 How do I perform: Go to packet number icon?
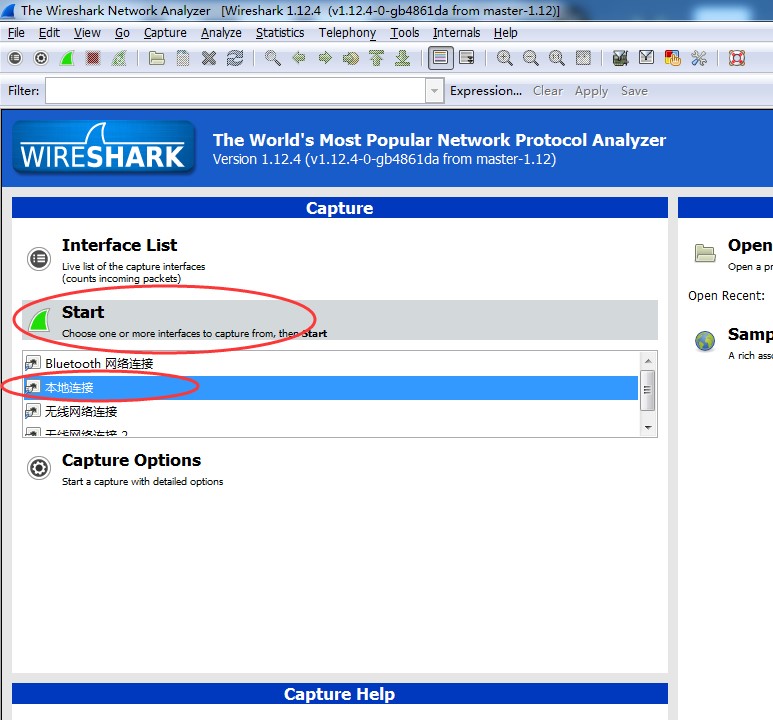coord(351,58)
